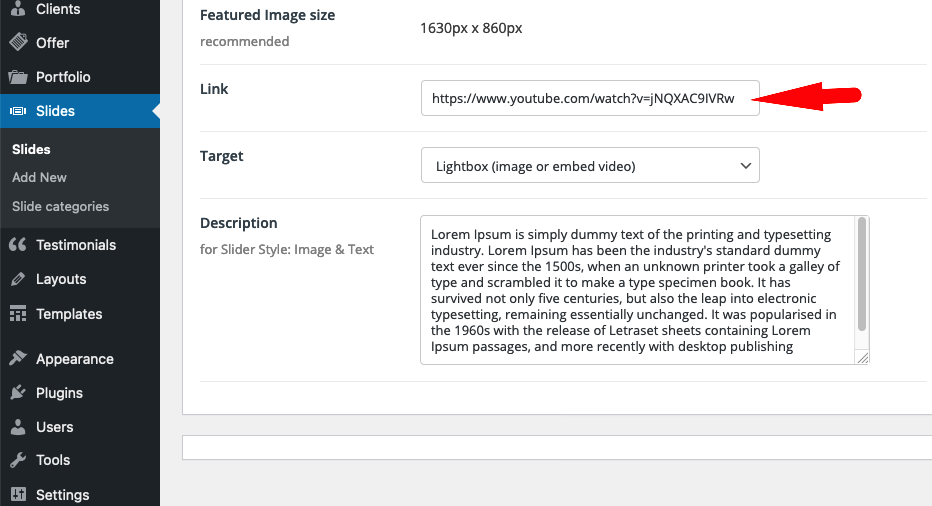
Task: Click into the YouTube Link field
Action: 590,98
